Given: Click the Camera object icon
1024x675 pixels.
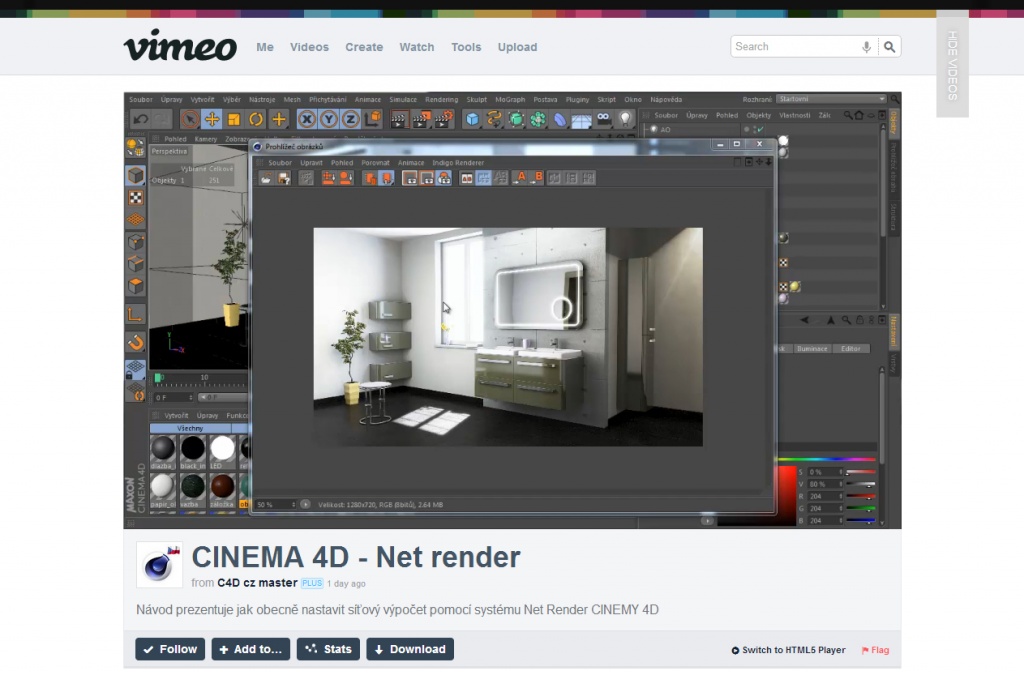Looking at the screenshot, I should (x=603, y=119).
